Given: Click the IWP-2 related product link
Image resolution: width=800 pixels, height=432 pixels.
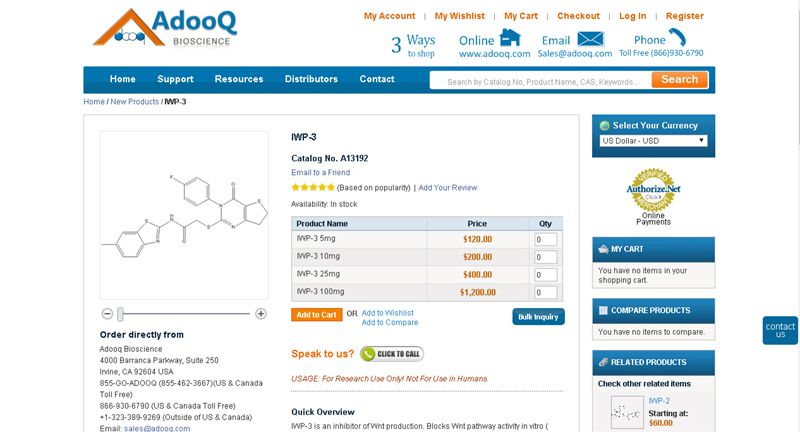Looking at the screenshot, I should [659, 401].
